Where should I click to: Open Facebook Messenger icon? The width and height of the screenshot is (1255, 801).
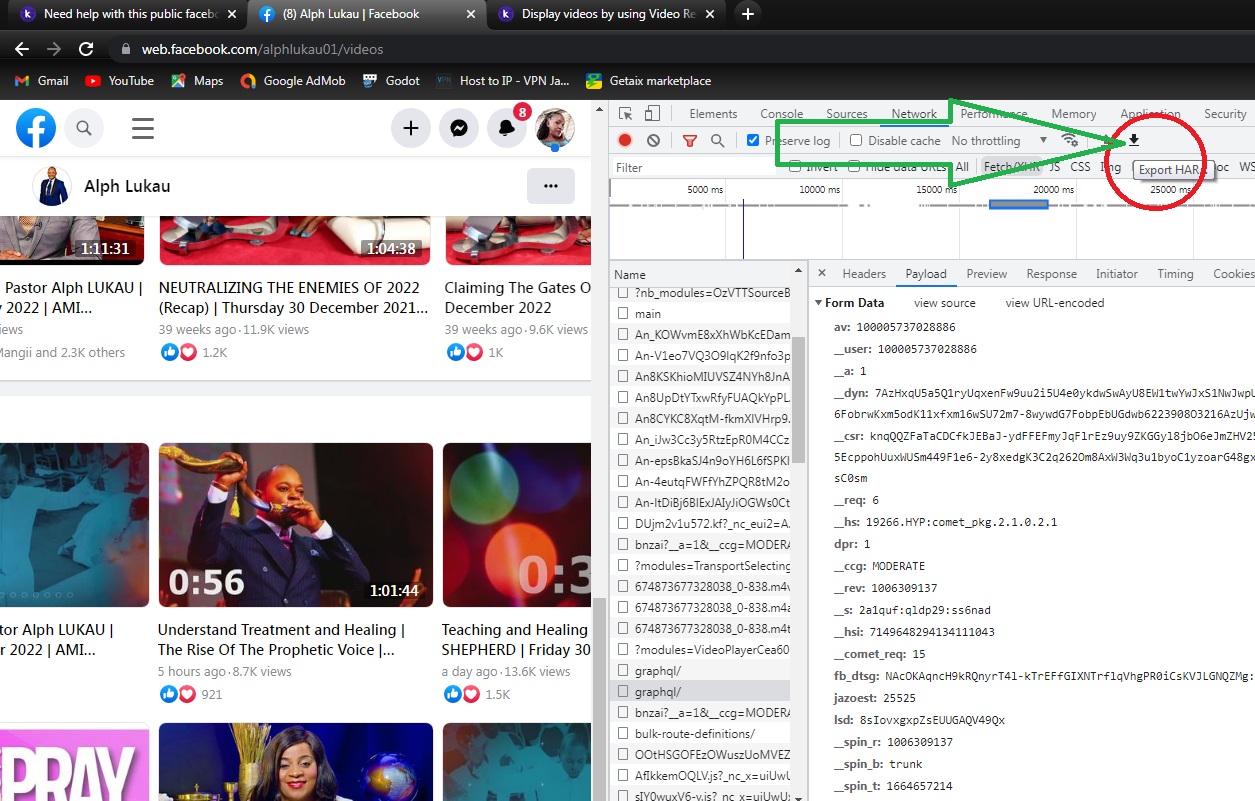[459, 128]
